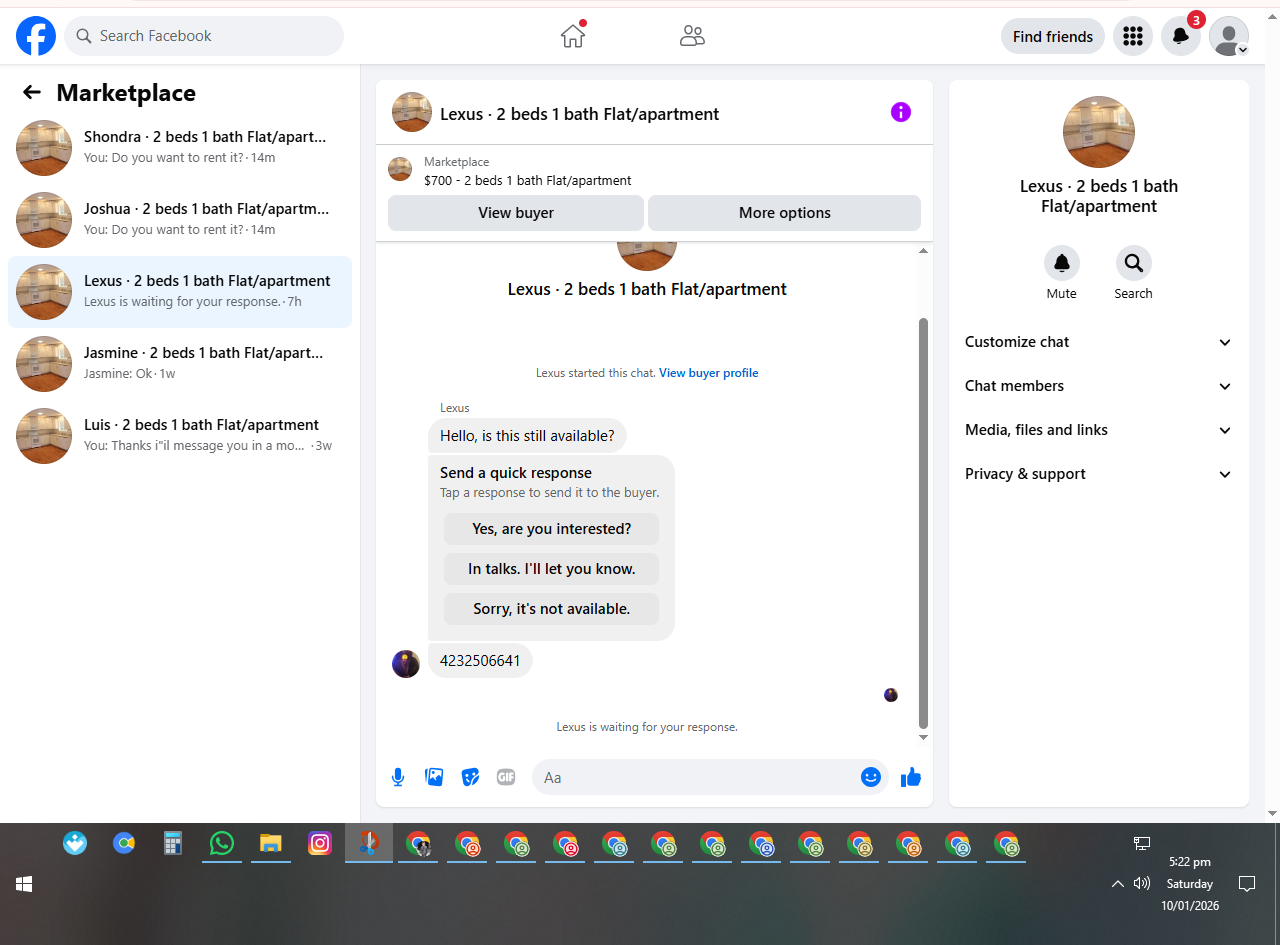Image resolution: width=1280 pixels, height=945 pixels.
Task: Open the Home feed icon
Action: pos(573,36)
